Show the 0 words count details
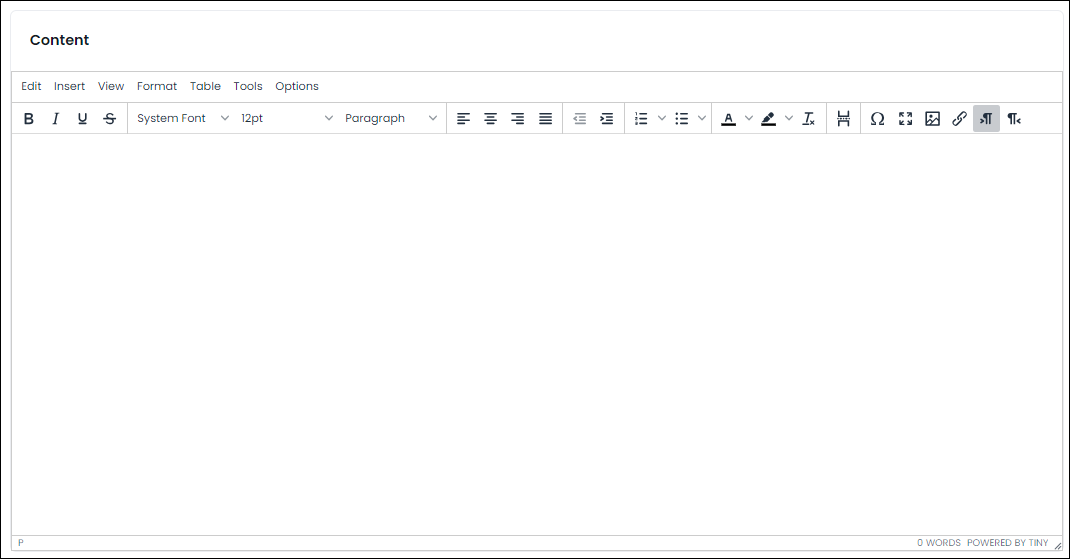 [x=938, y=543]
